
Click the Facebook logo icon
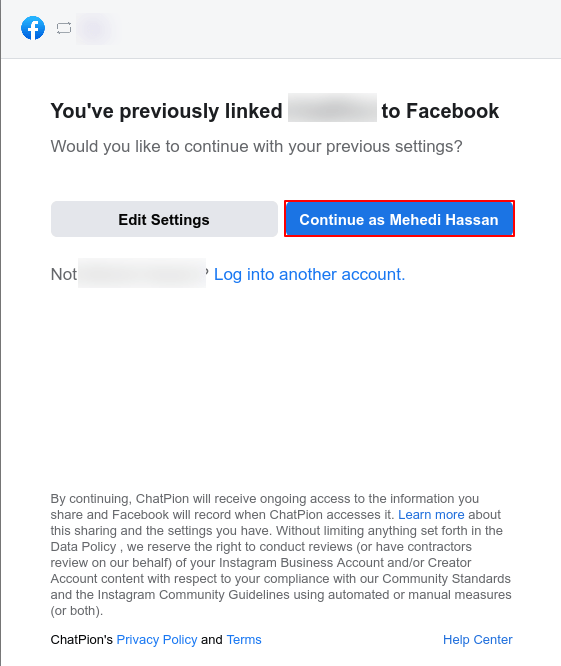(33, 28)
